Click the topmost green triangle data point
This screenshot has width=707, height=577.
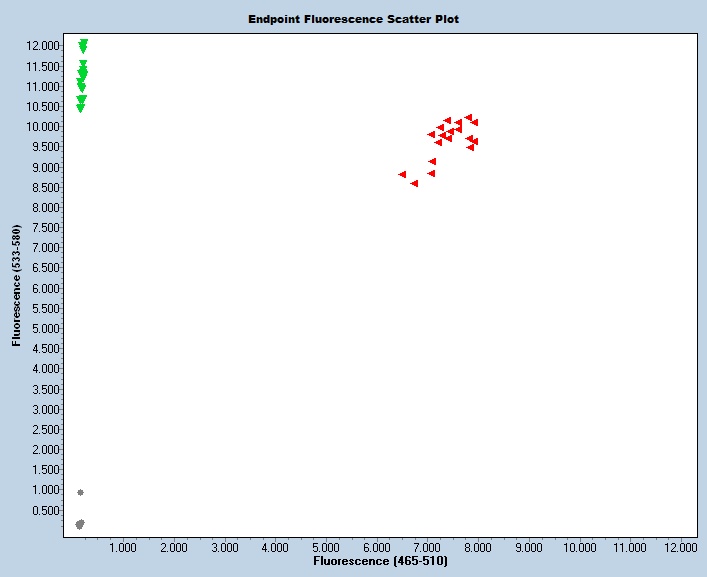coord(83,43)
